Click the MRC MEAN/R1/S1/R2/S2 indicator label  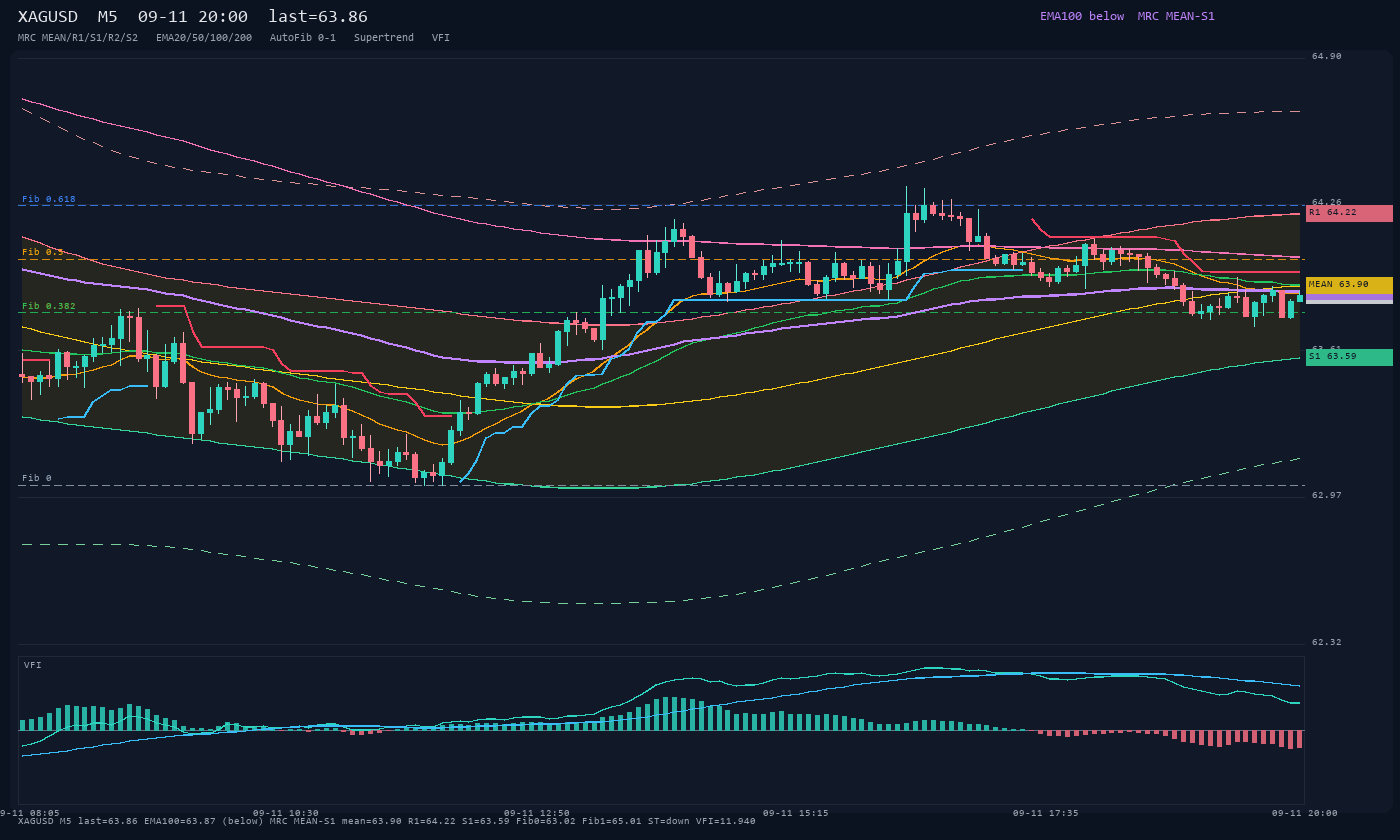click(78, 37)
